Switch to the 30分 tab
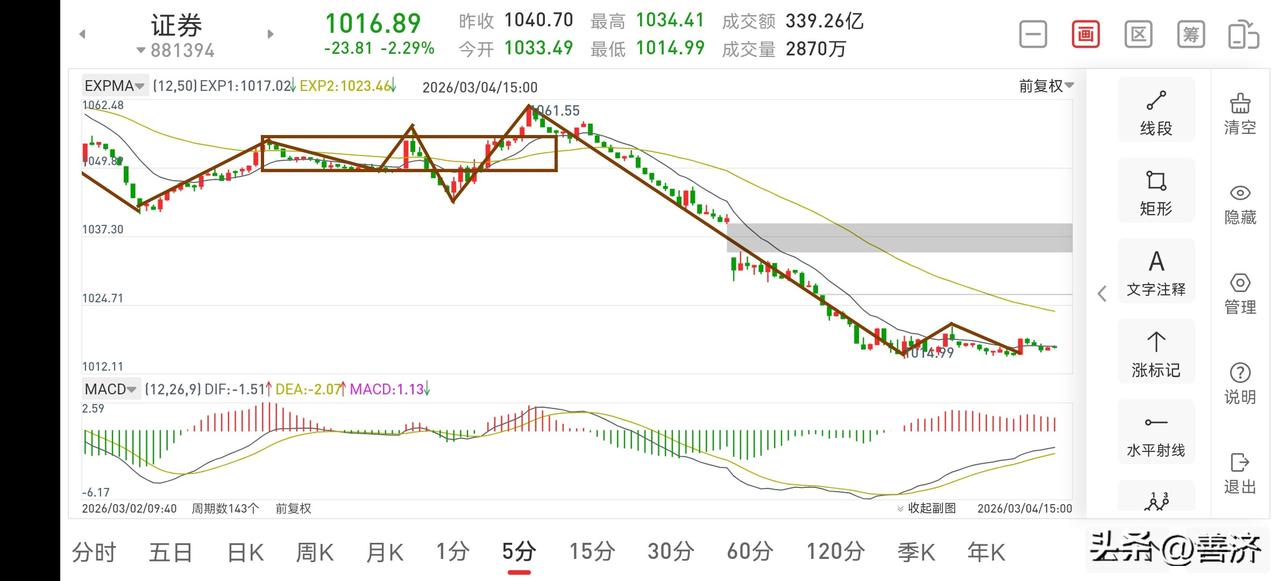 click(x=671, y=551)
